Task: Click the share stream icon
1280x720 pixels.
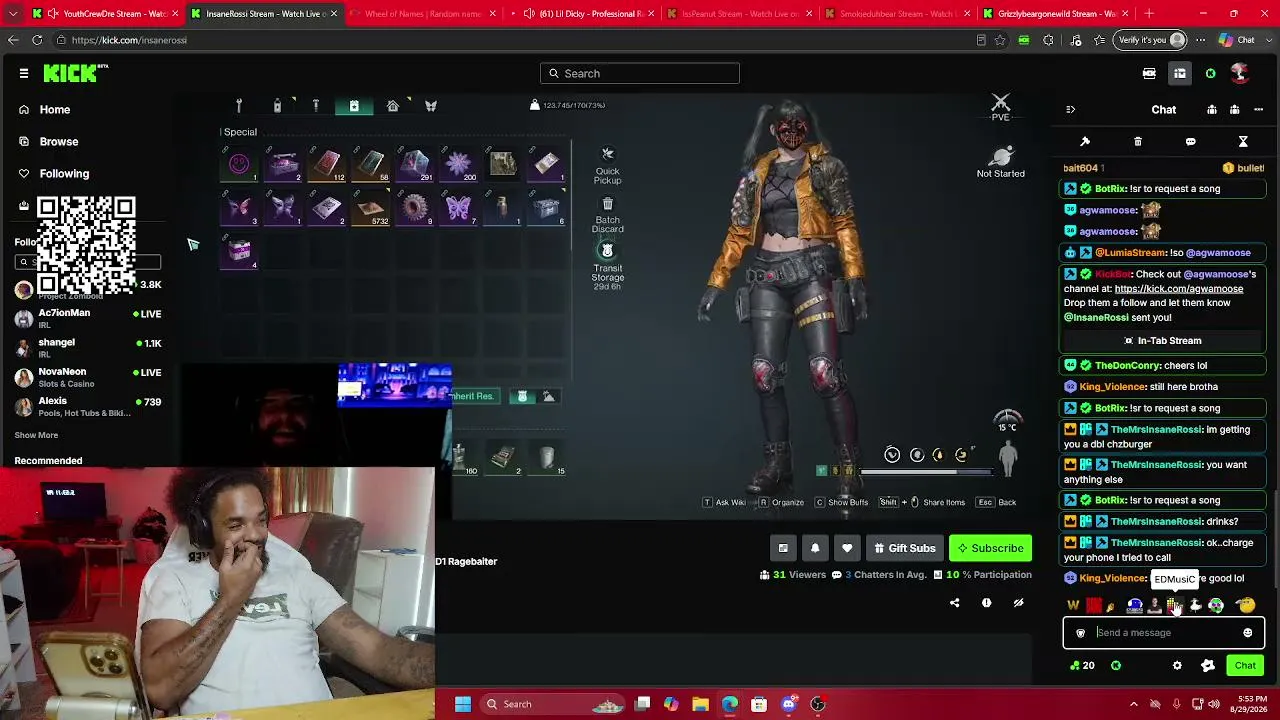Action: (x=954, y=603)
